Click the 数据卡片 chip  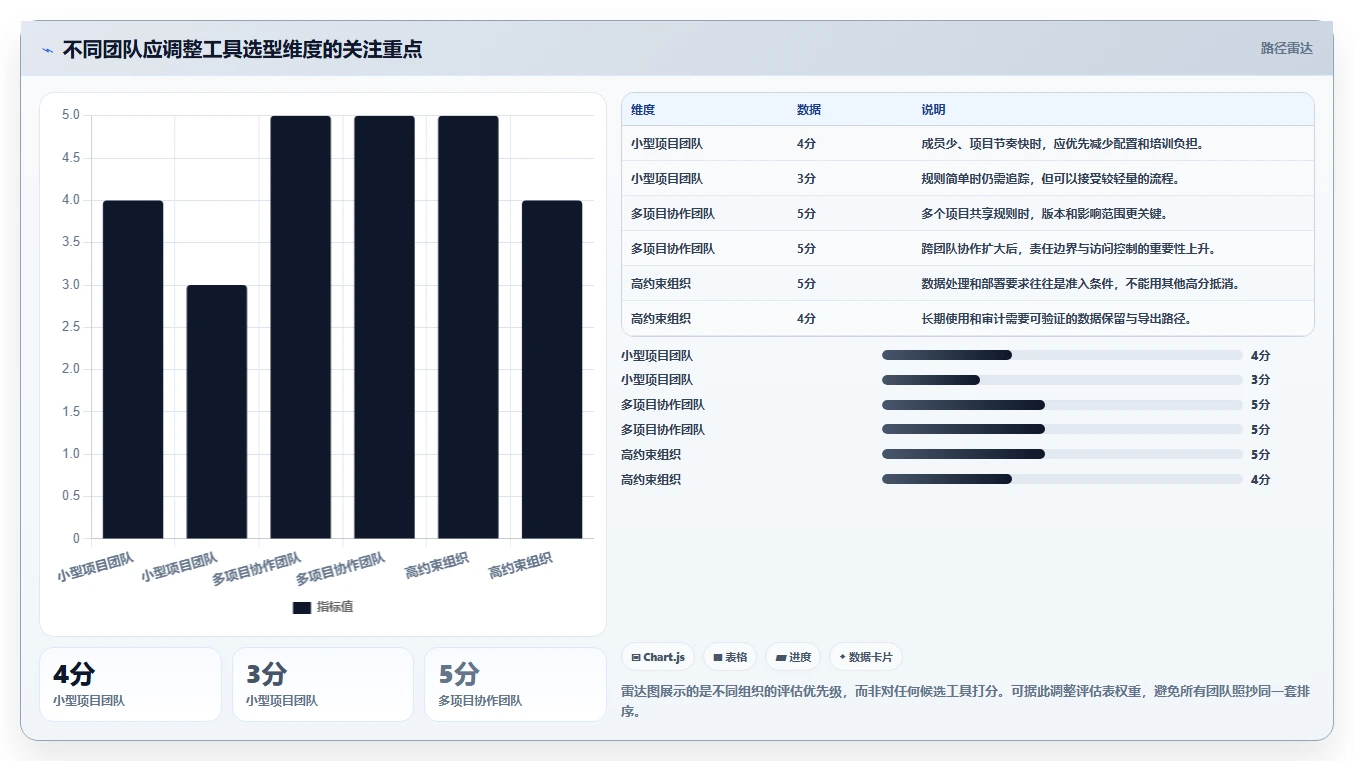[x=866, y=657]
